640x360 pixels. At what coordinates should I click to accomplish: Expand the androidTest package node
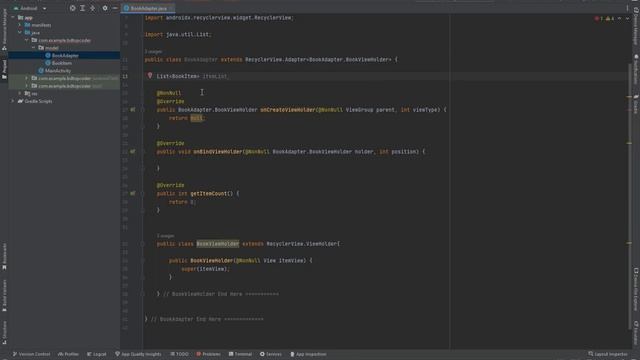tap(27, 78)
